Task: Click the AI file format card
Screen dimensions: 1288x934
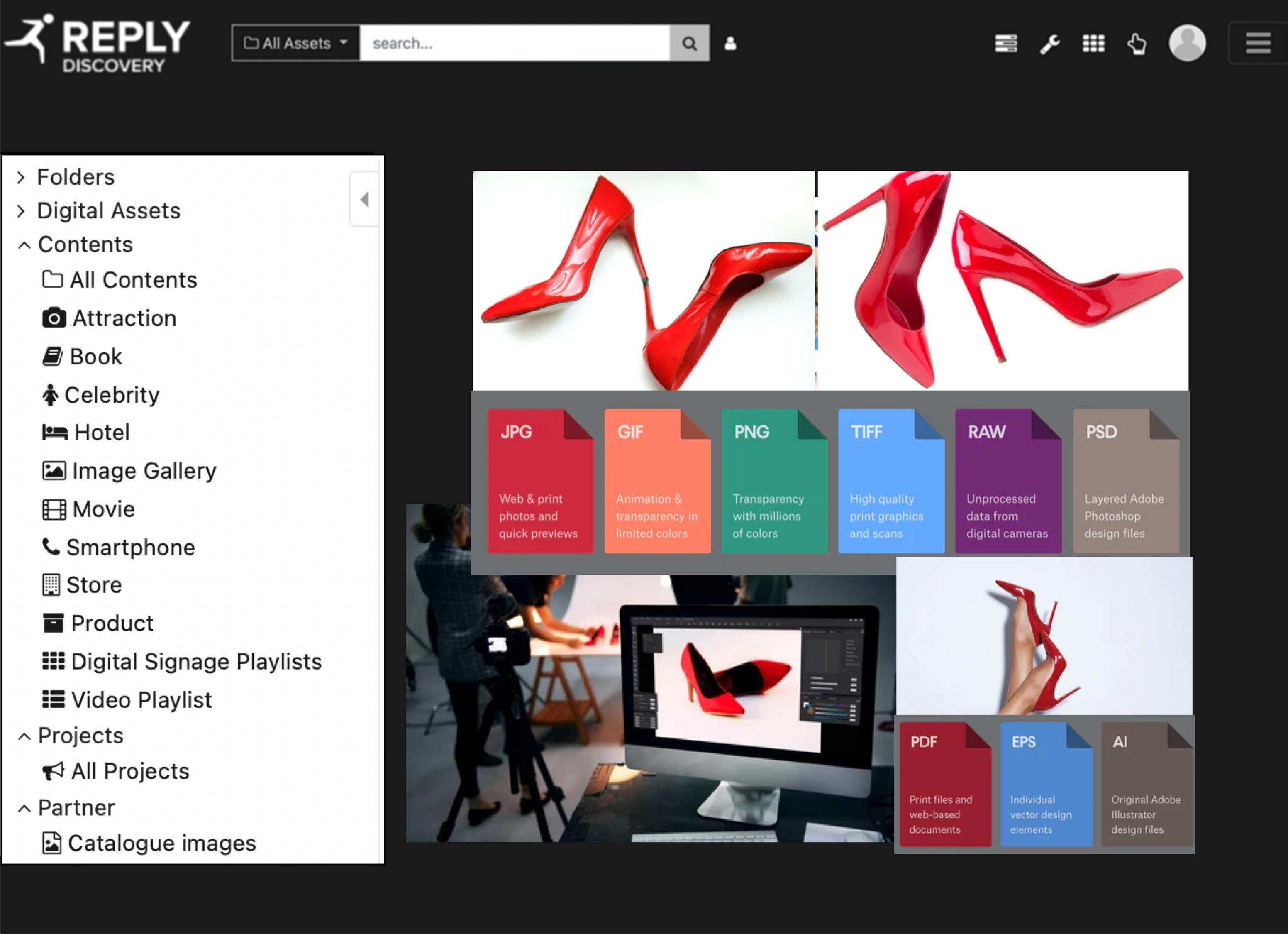Action: (x=1147, y=784)
